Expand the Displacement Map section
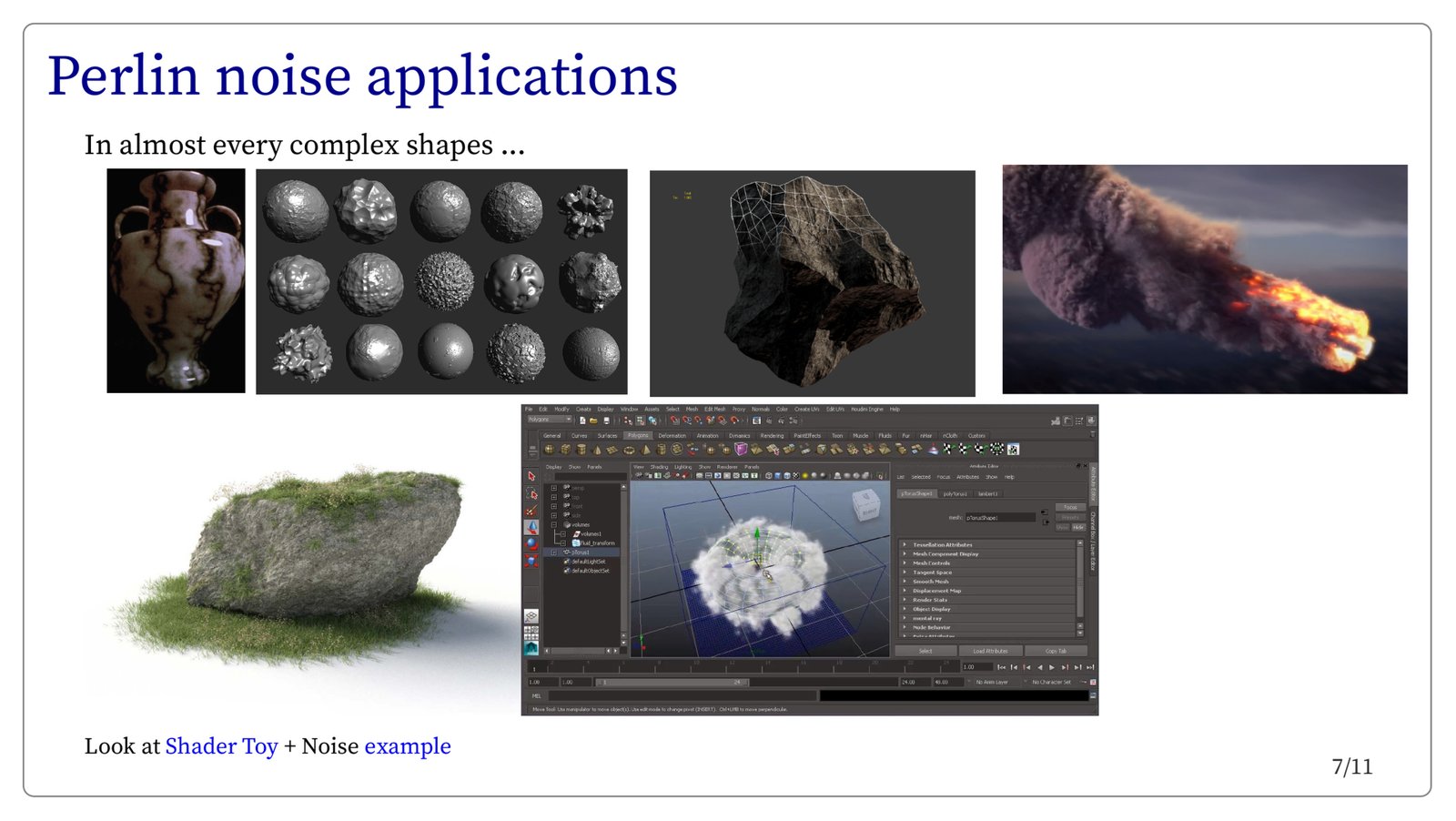This screenshot has height=821, width=1456. coord(905,591)
